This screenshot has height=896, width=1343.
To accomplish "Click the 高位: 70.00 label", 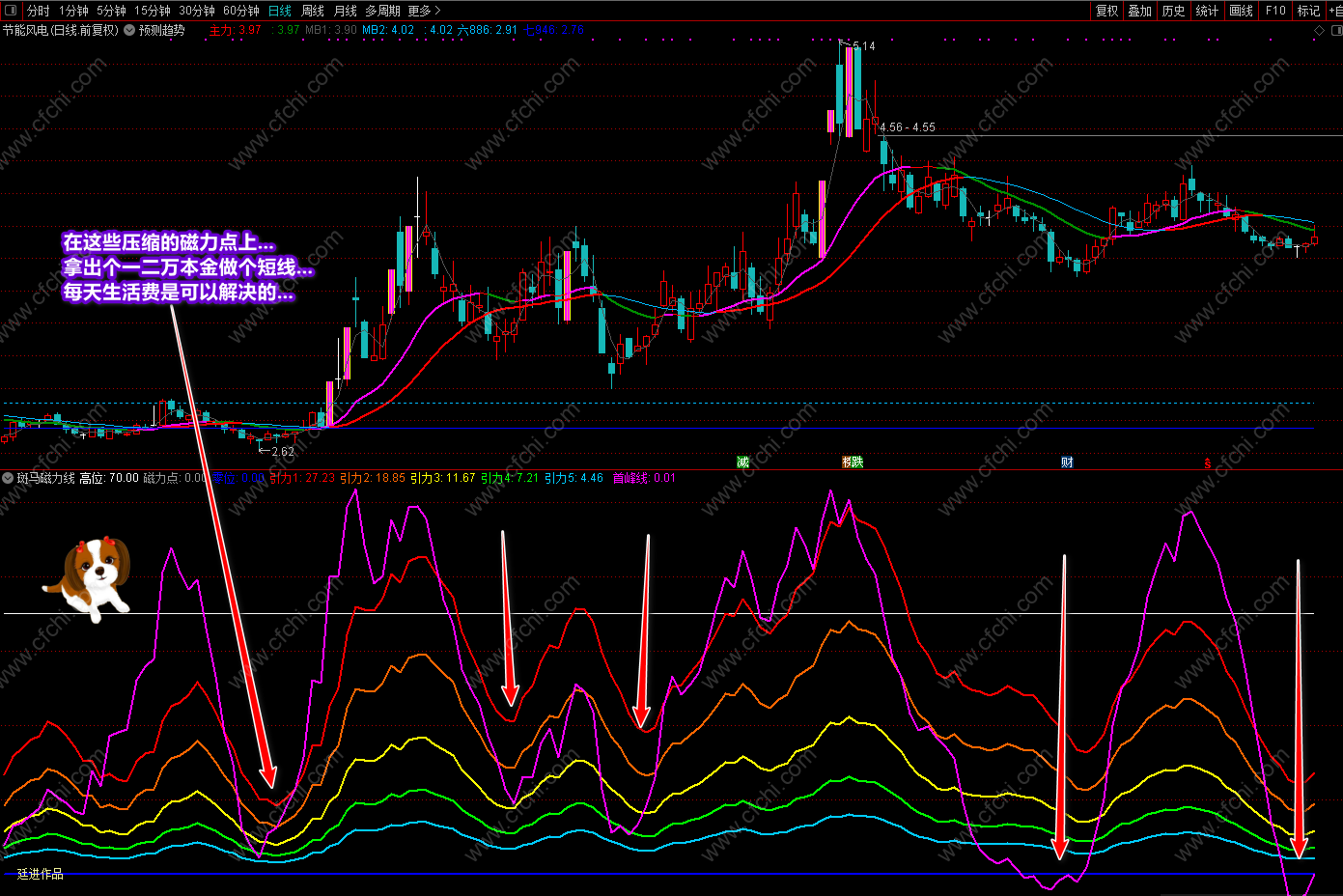I will (109, 478).
